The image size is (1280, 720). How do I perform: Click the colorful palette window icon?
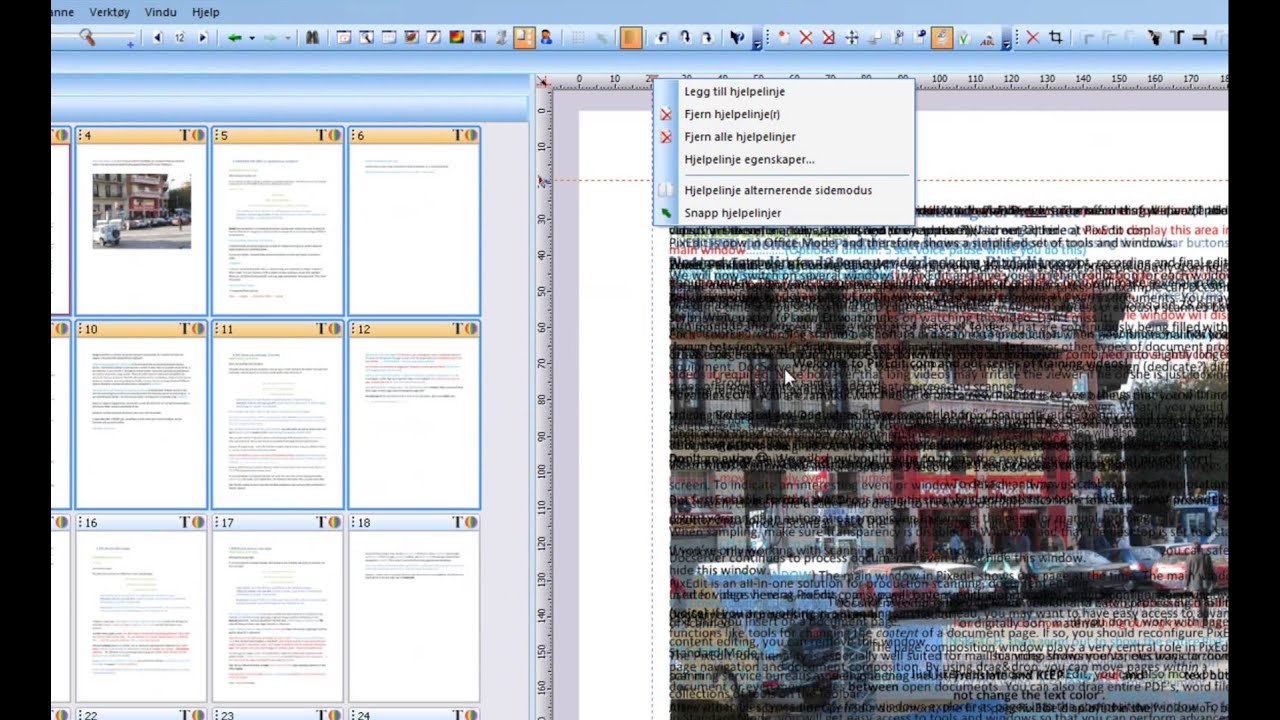point(456,37)
